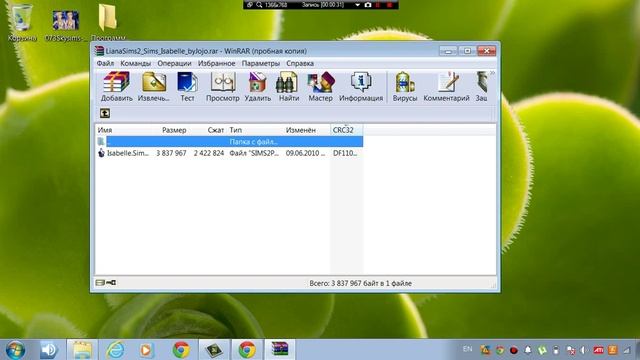Viewport: 640px width, 360px height.
Task: Click the DF110... CRC32 value
Action: tap(345, 153)
